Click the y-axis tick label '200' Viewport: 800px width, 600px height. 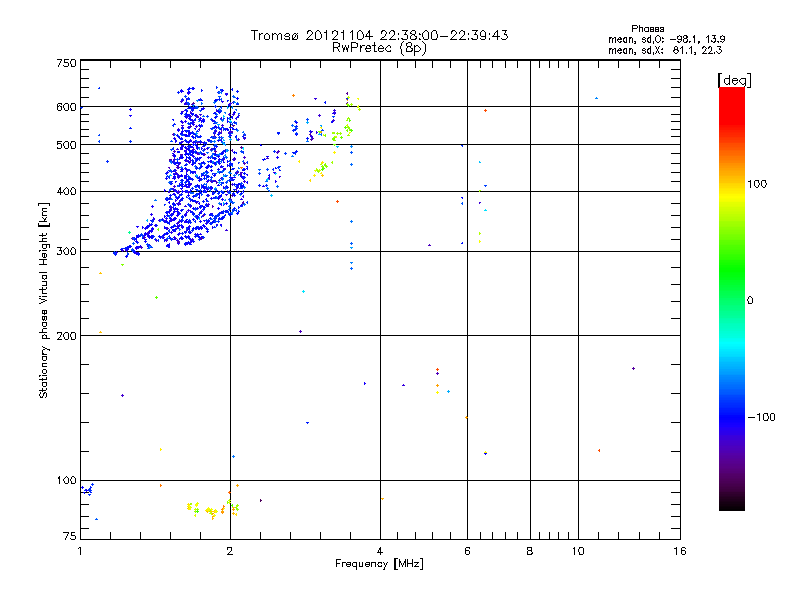point(66,336)
